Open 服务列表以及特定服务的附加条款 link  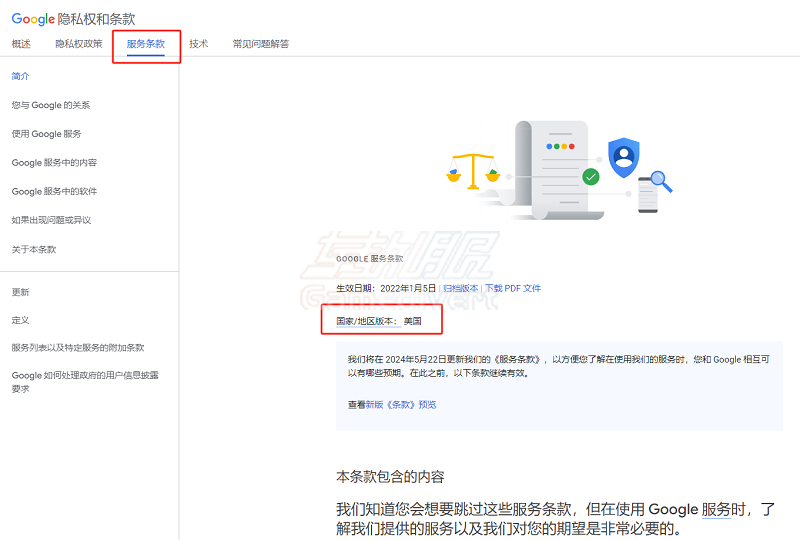(x=78, y=348)
